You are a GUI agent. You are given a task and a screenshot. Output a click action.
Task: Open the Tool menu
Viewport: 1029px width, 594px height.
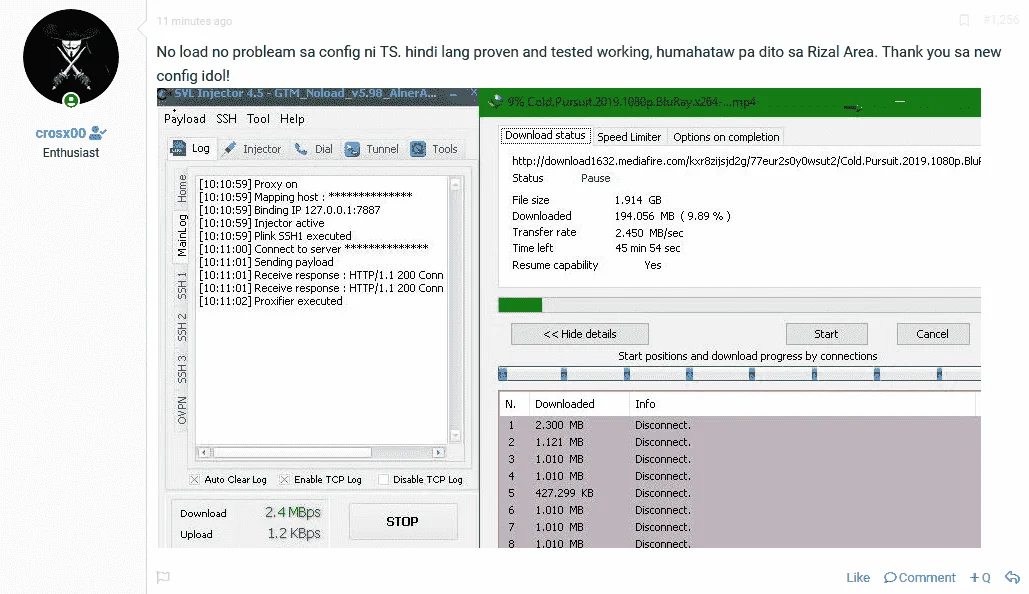tap(258, 119)
